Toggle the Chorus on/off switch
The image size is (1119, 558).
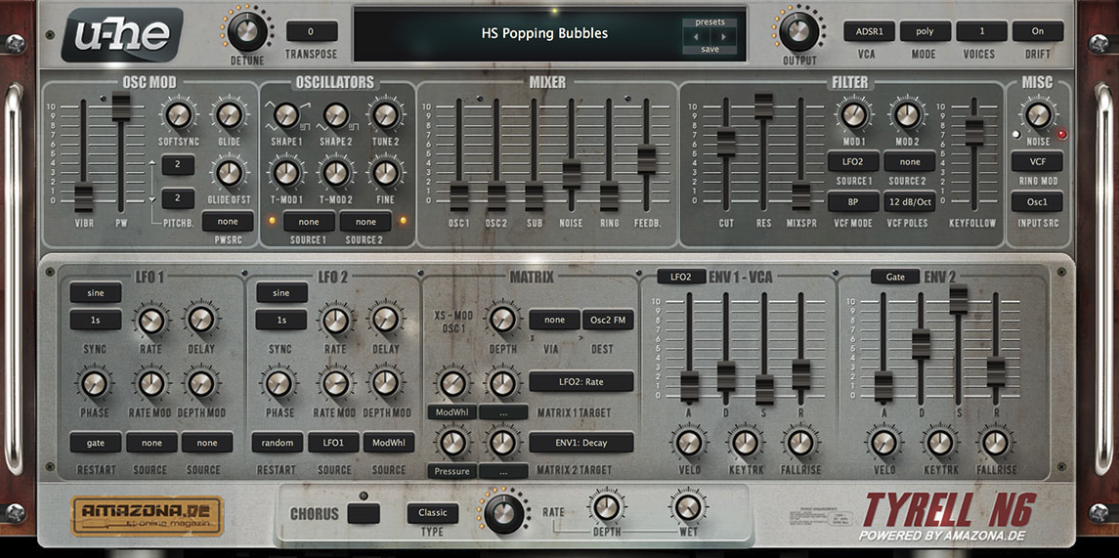[x=364, y=514]
